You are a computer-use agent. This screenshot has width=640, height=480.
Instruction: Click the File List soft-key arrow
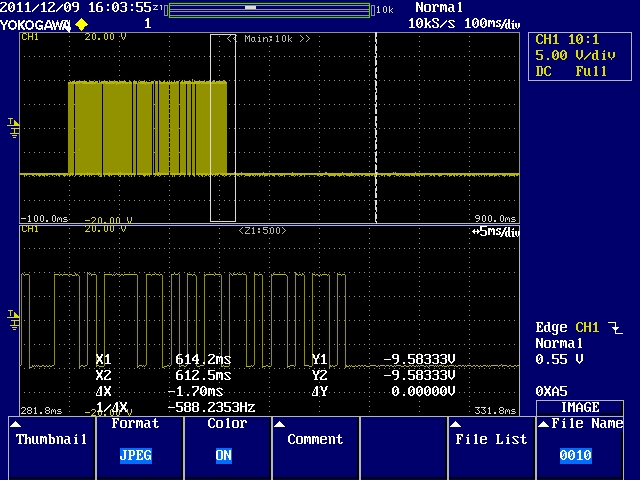point(456,424)
